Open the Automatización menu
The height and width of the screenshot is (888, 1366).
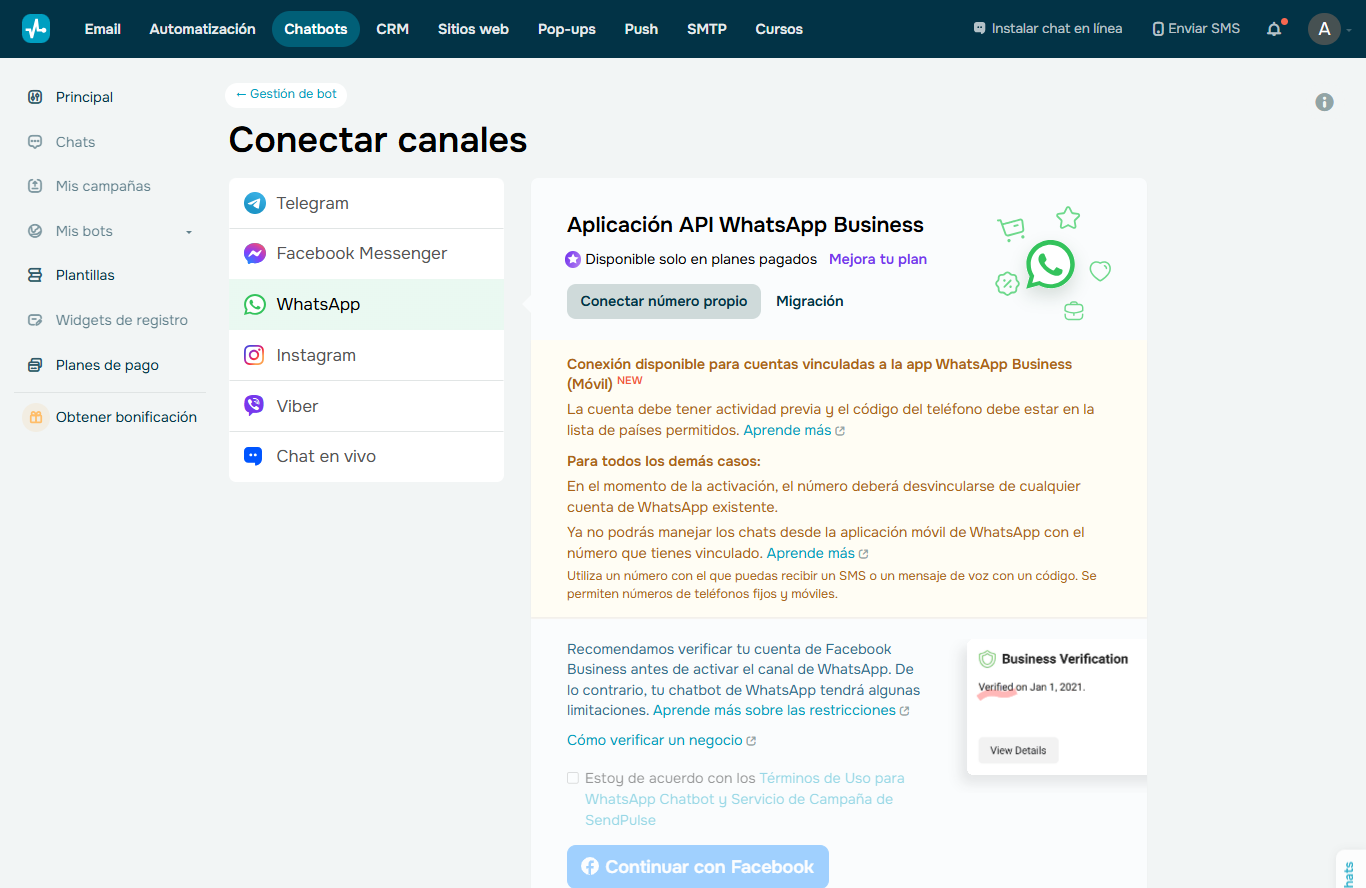[202, 29]
